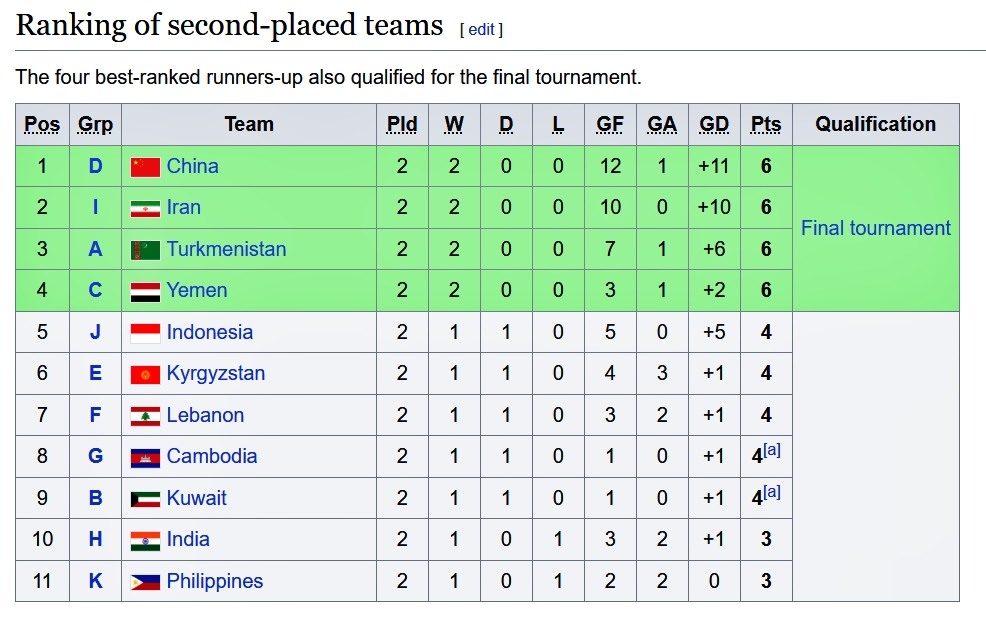Click the Iran flag icon

coord(145,208)
